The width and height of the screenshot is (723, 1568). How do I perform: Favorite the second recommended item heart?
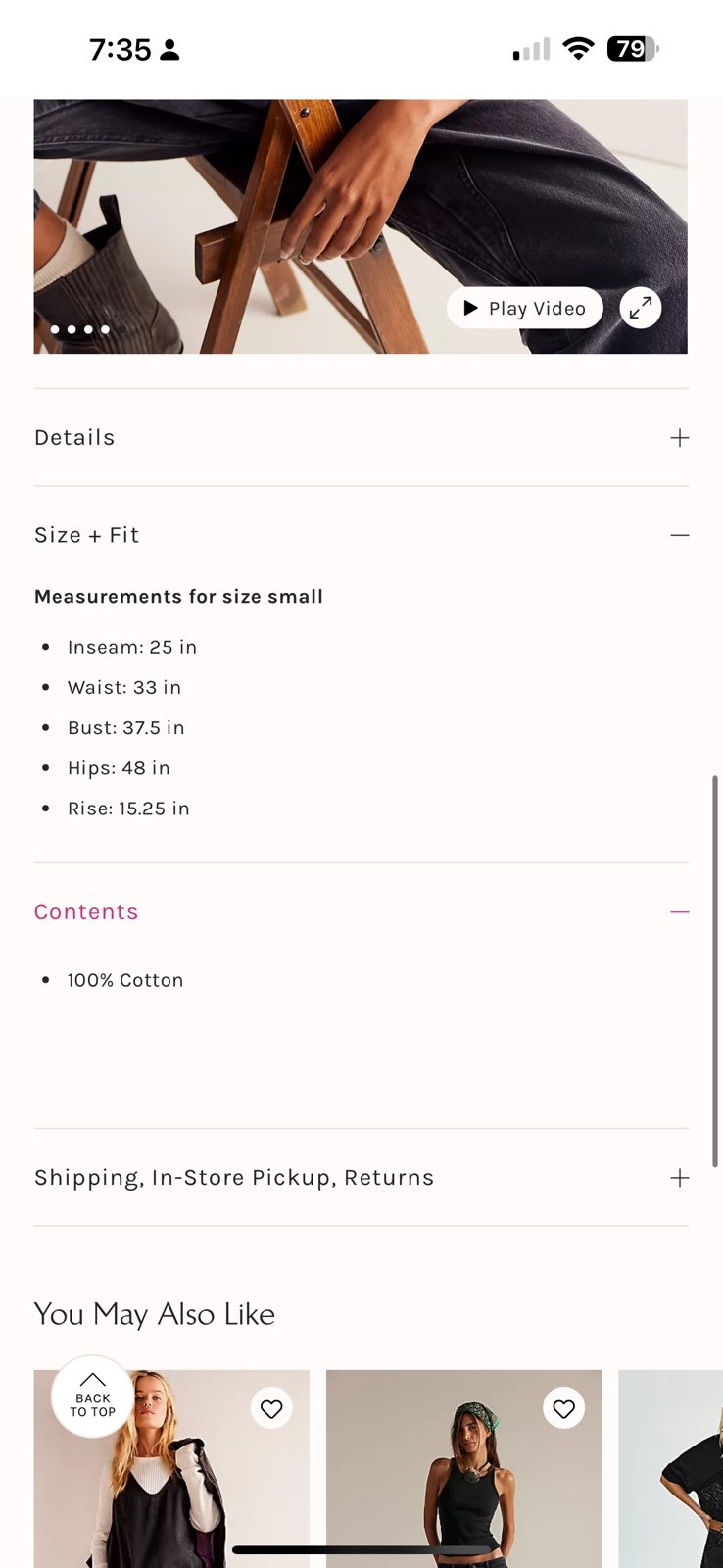[x=563, y=1409]
